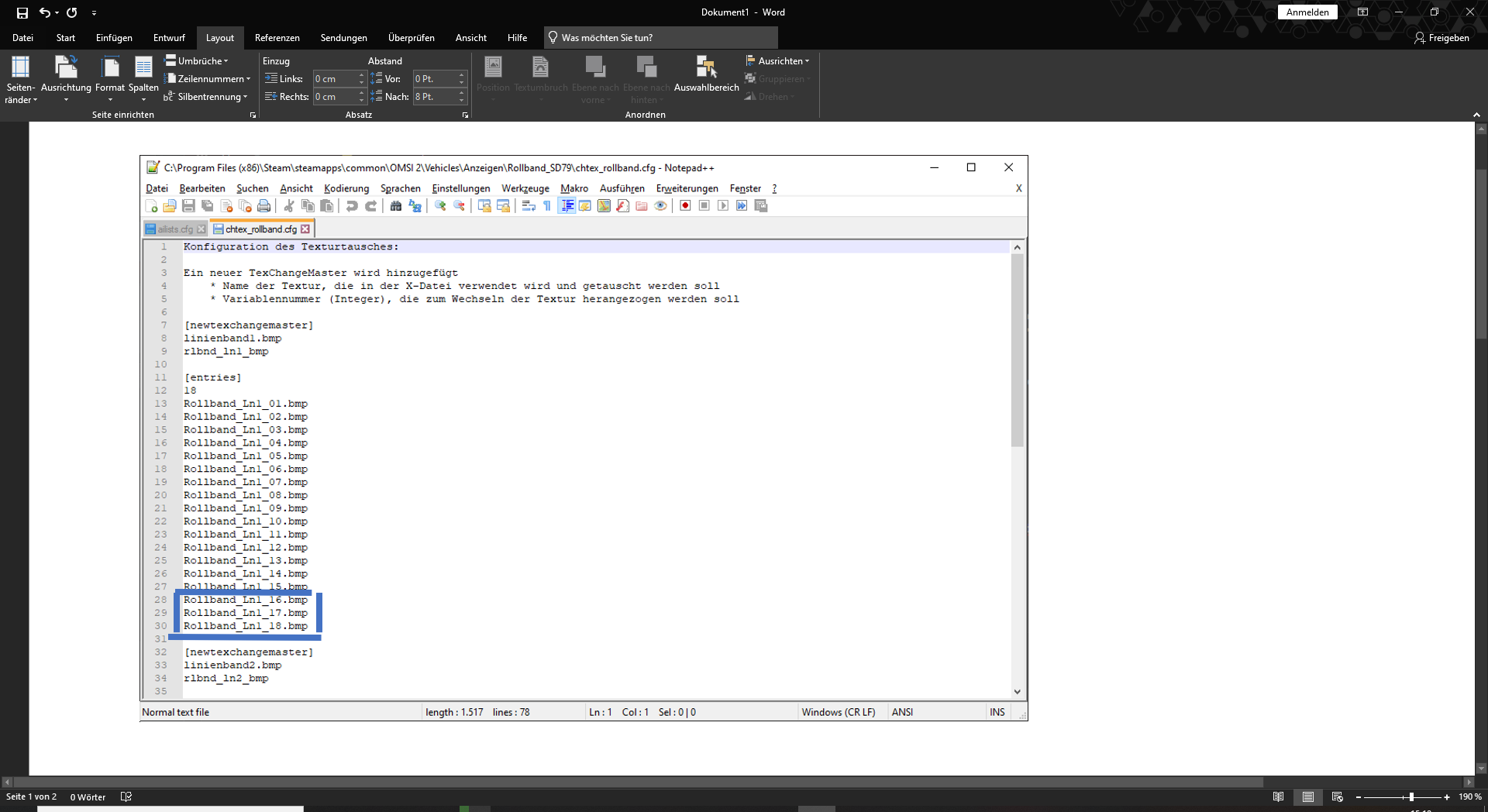
Task: Switch to the Einfügen tab
Action: pyautogui.click(x=114, y=37)
